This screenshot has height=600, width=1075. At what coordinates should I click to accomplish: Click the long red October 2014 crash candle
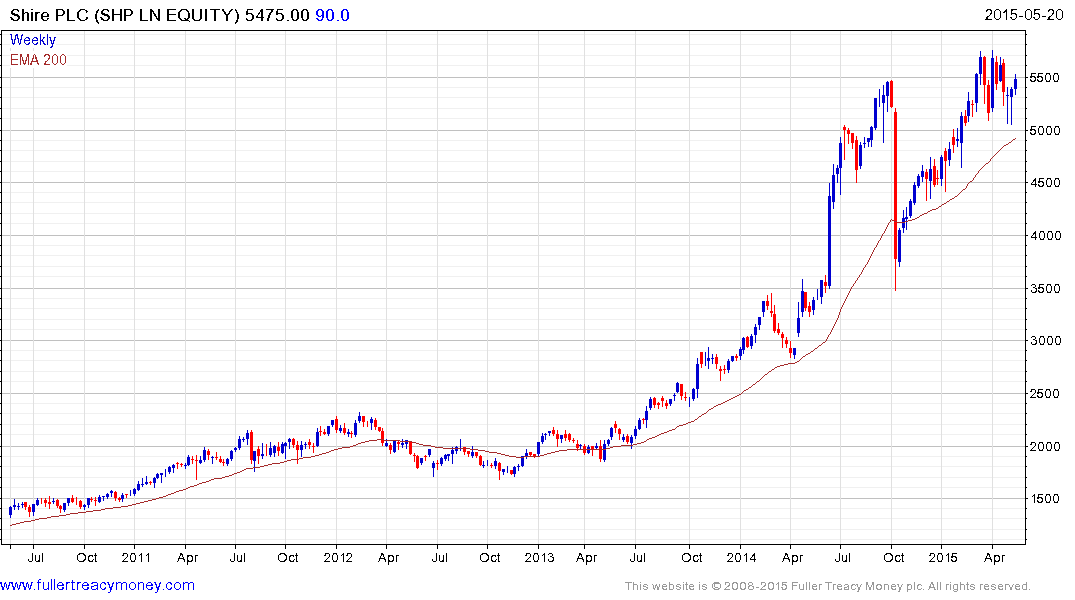click(x=895, y=185)
